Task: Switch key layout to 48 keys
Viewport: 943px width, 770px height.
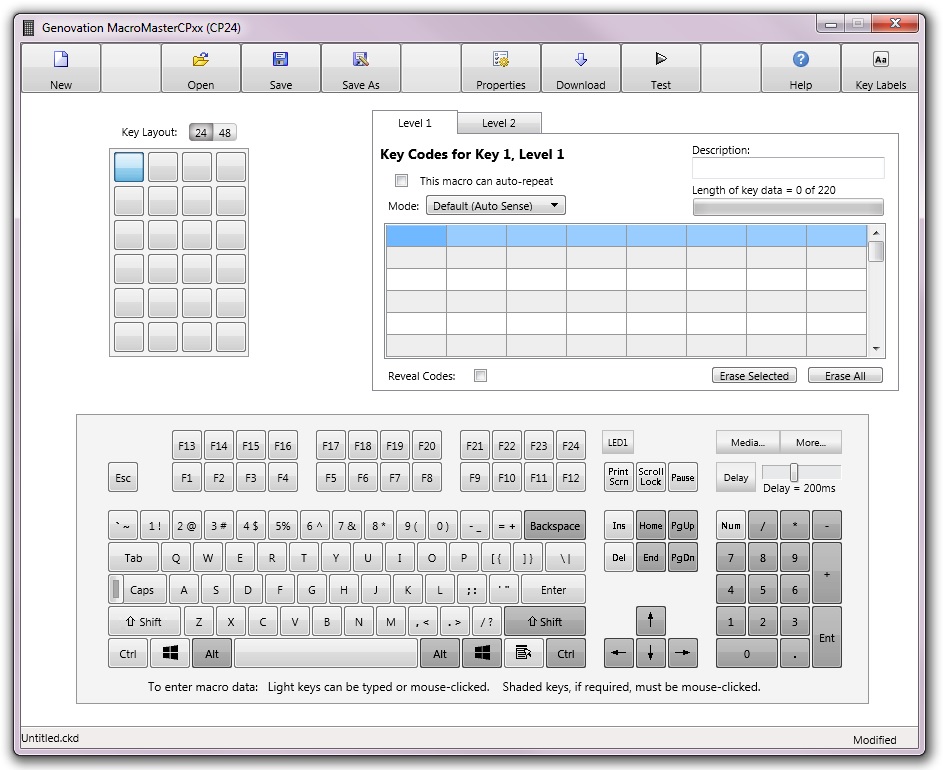Action: coord(225,133)
